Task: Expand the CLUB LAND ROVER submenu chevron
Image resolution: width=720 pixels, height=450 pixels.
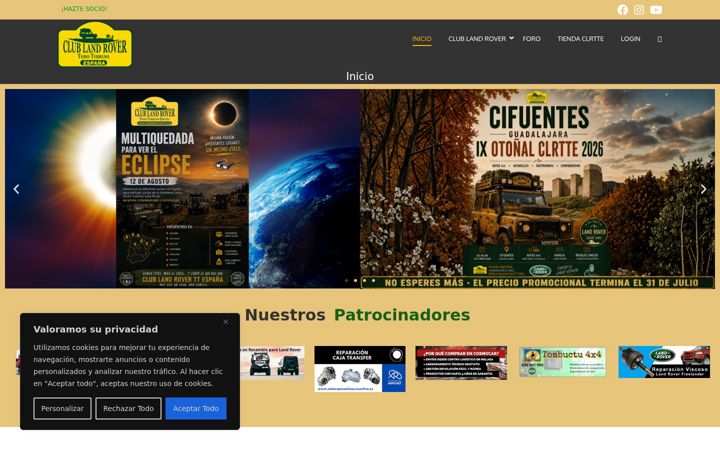Action: (x=511, y=38)
